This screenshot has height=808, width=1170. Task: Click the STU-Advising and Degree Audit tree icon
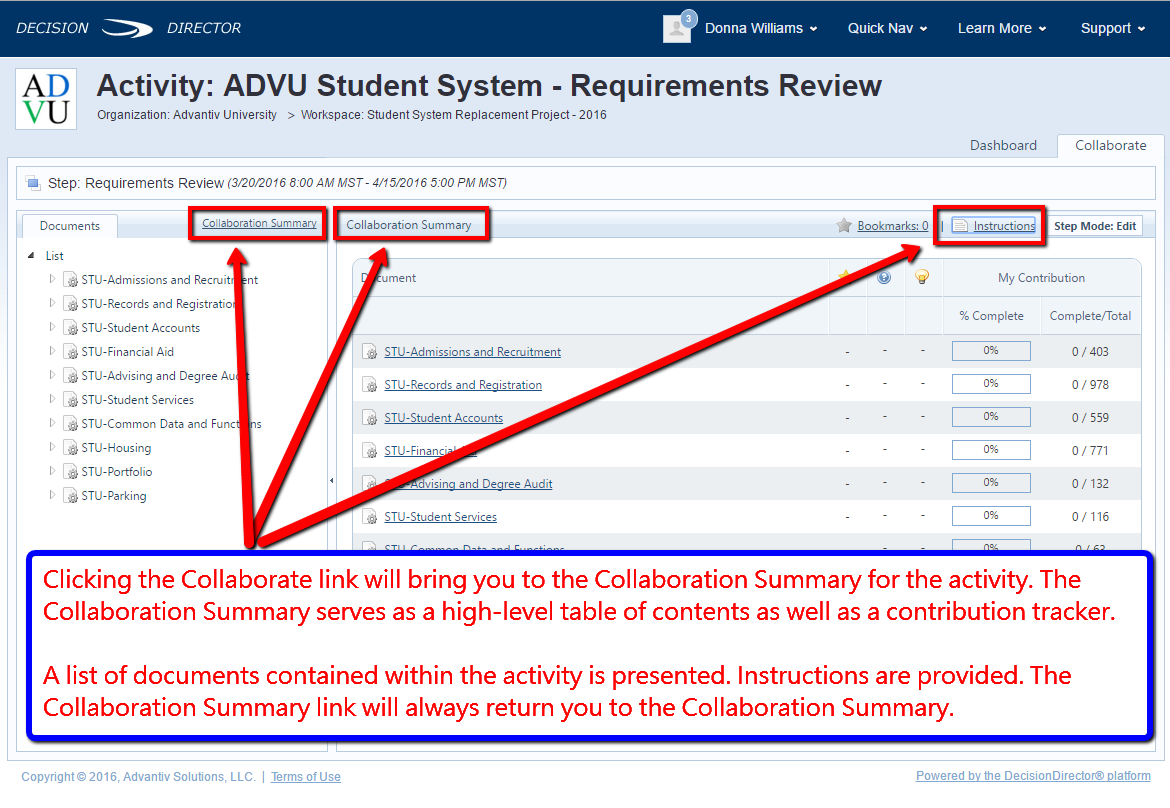[x=71, y=375]
